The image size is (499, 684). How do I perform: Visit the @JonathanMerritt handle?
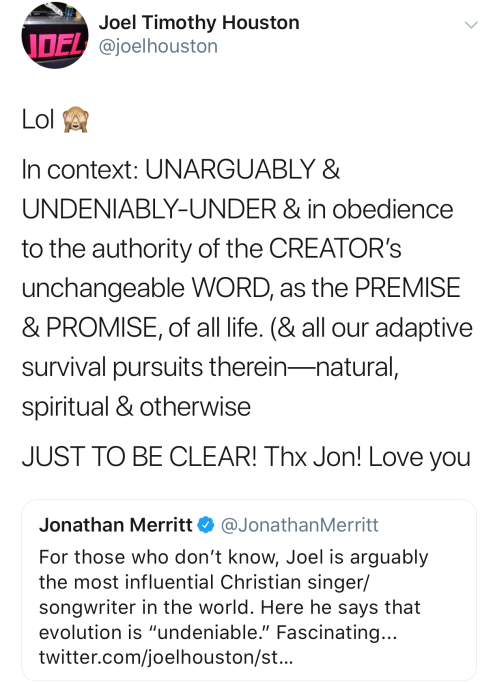pyautogui.click(x=300, y=525)
